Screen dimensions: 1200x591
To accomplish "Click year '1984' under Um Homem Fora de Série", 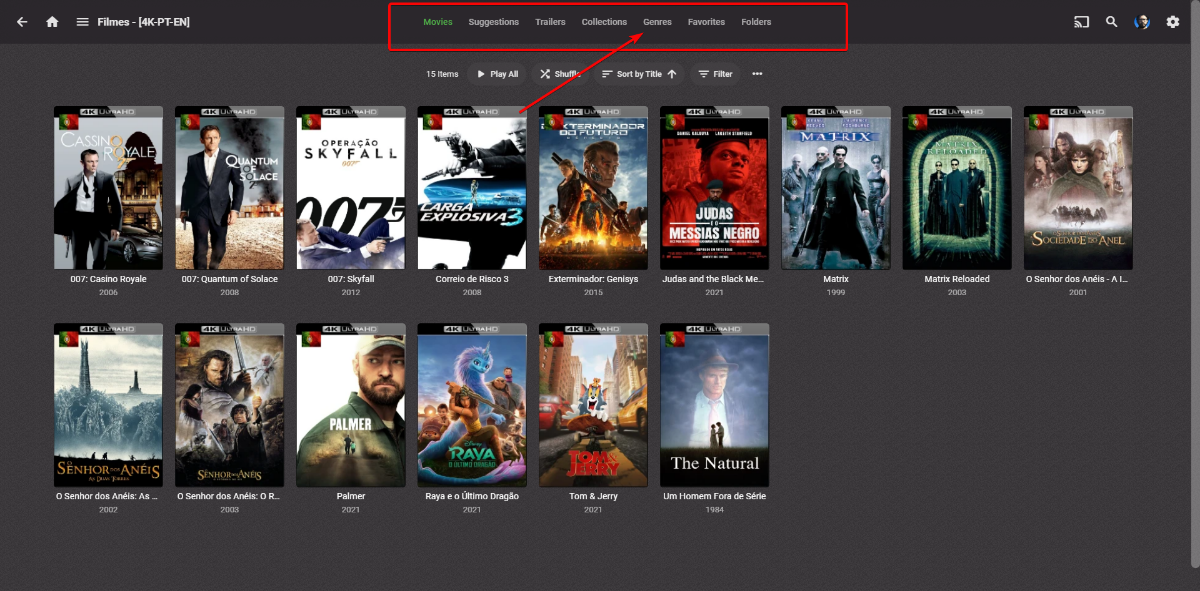I will (715, 510).
